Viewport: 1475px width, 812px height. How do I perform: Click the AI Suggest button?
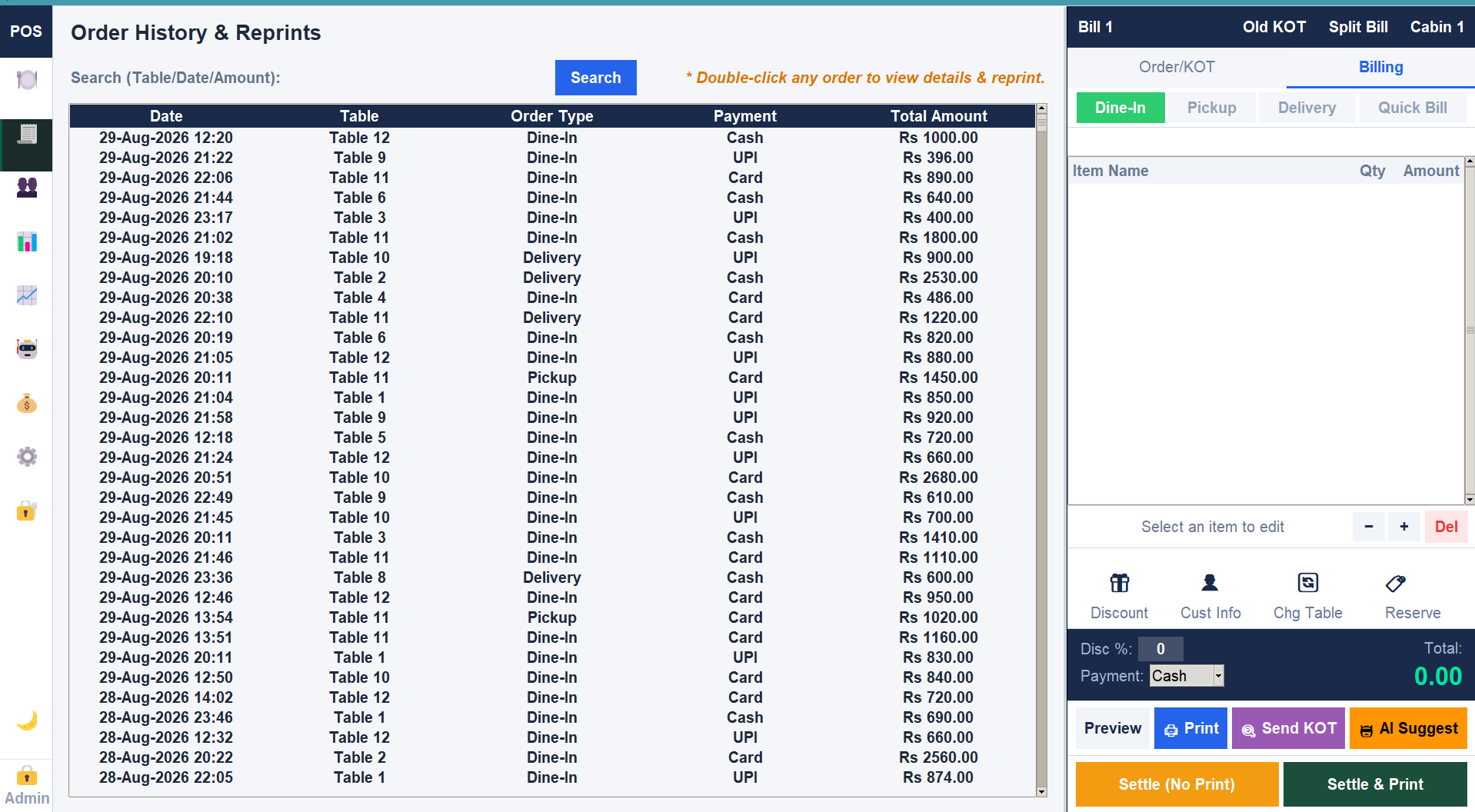pyautogui.click(x=1408, y=728)
